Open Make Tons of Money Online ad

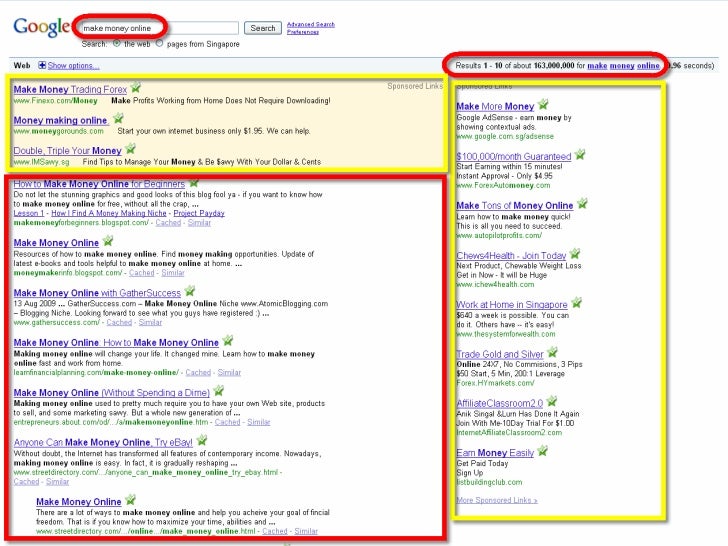click(515, 206)
